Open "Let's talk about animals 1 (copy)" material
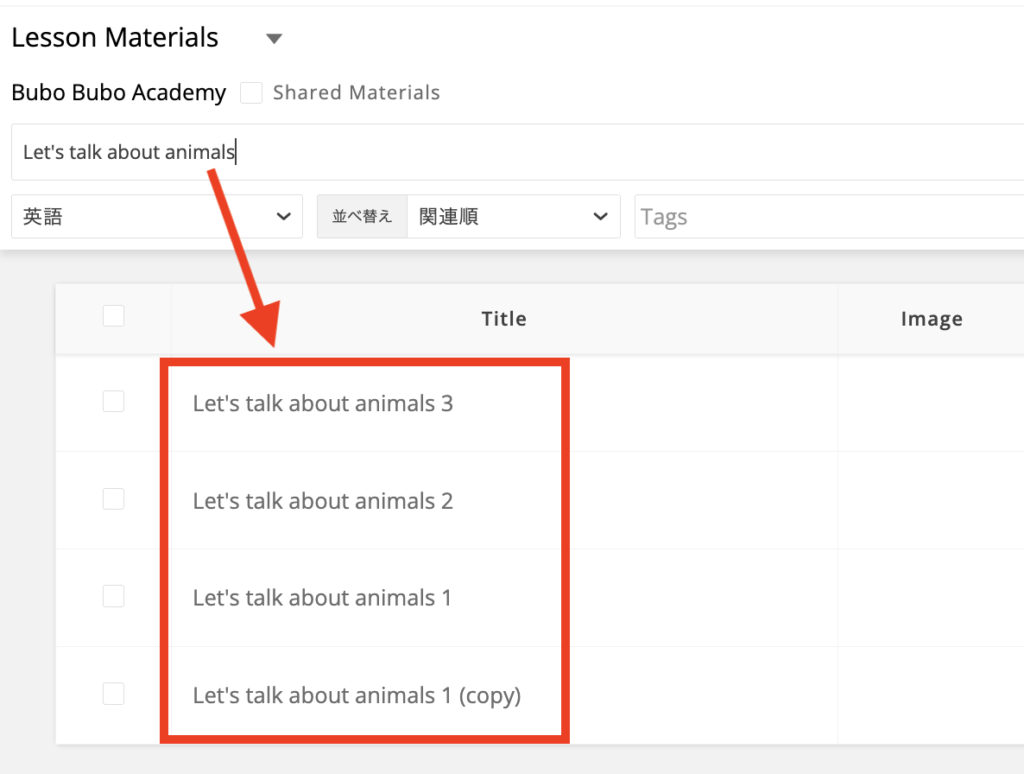1024x774 pixels. pyautogui.click(x=356, y=695)
